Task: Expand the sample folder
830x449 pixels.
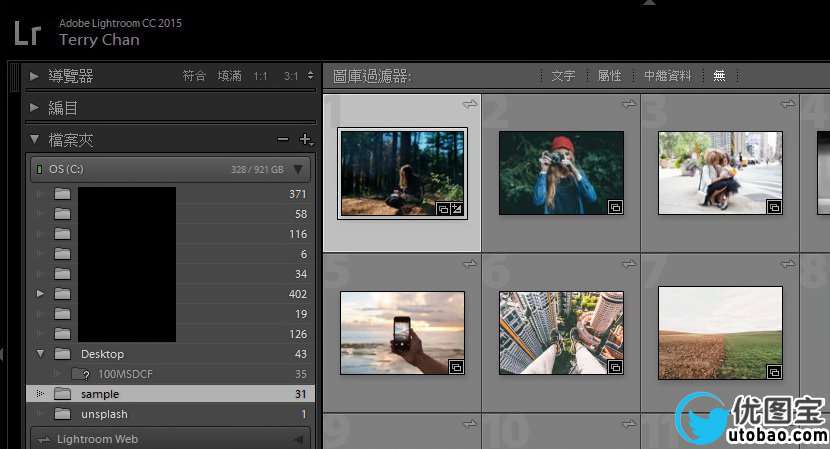Action: click(40, 394)
